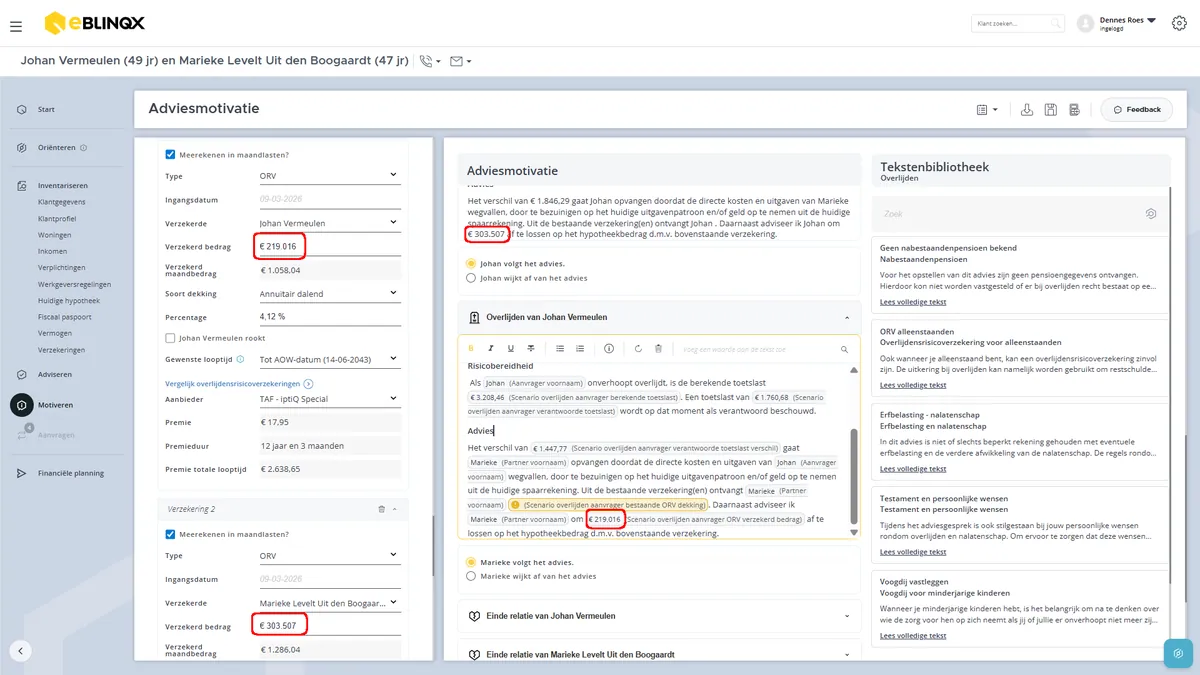Delete Verzekering 2 with the trash icon
The height and width of the screenshot is (675, 1200).
point(381,509)
